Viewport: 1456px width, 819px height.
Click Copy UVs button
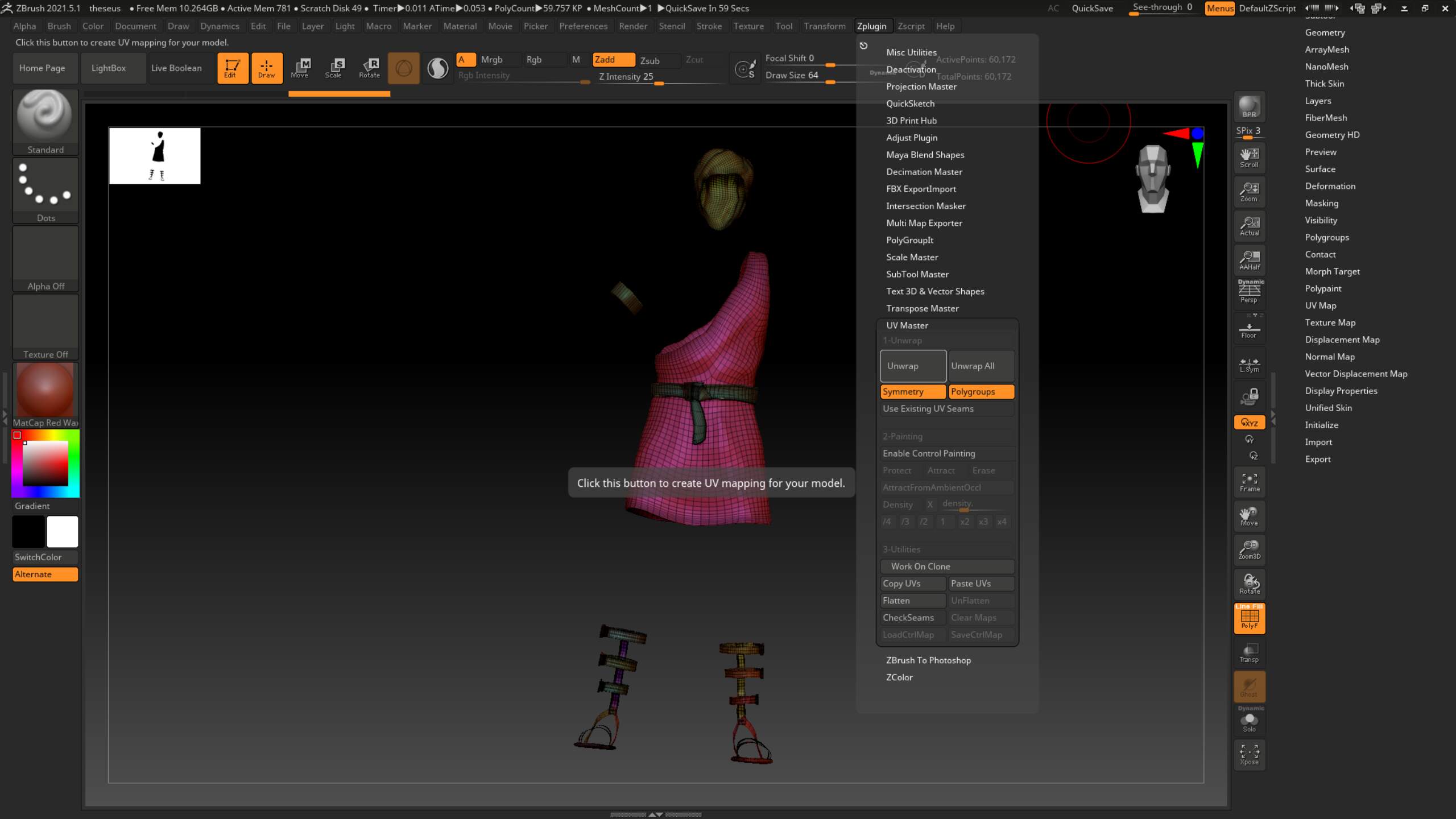[913, 584]
